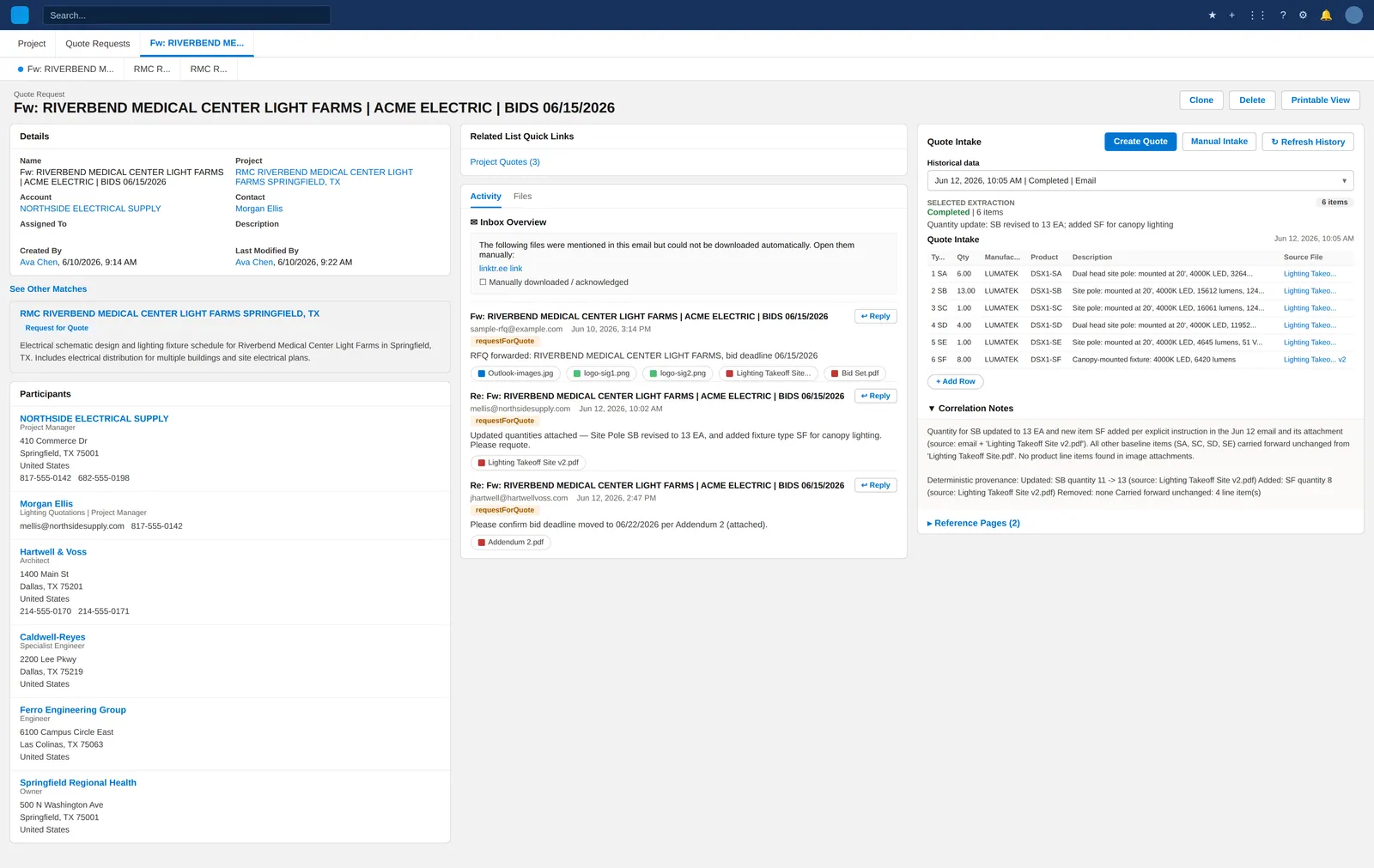Add a row to Quote Intake

click(x=955, y=382)
